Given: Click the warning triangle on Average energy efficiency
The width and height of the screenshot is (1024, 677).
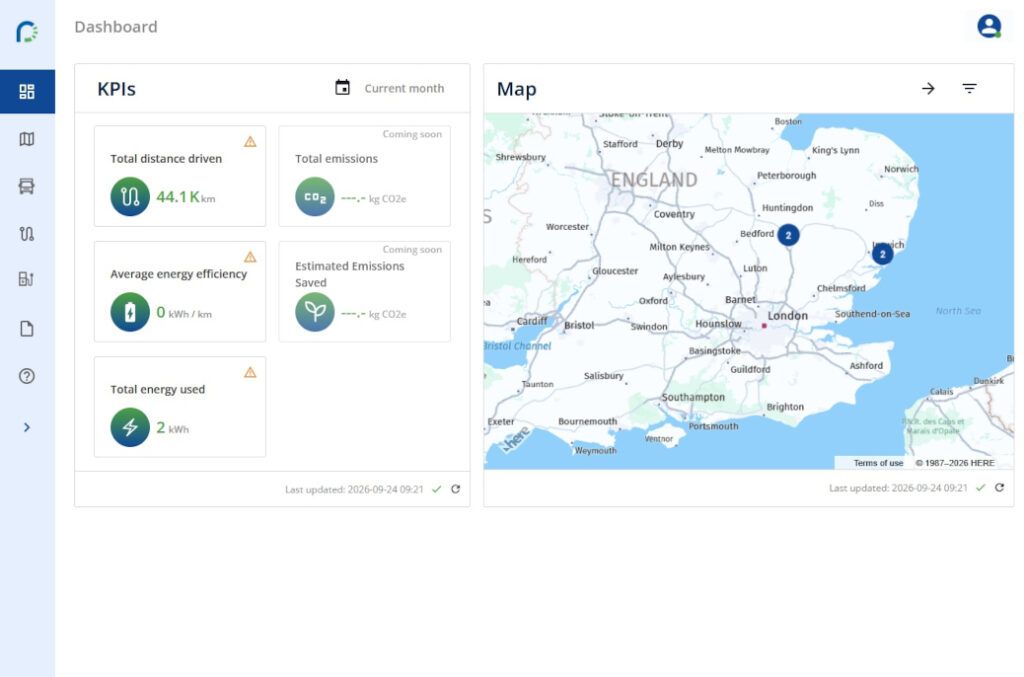Looking at the screenshot, I should (250, 257).
